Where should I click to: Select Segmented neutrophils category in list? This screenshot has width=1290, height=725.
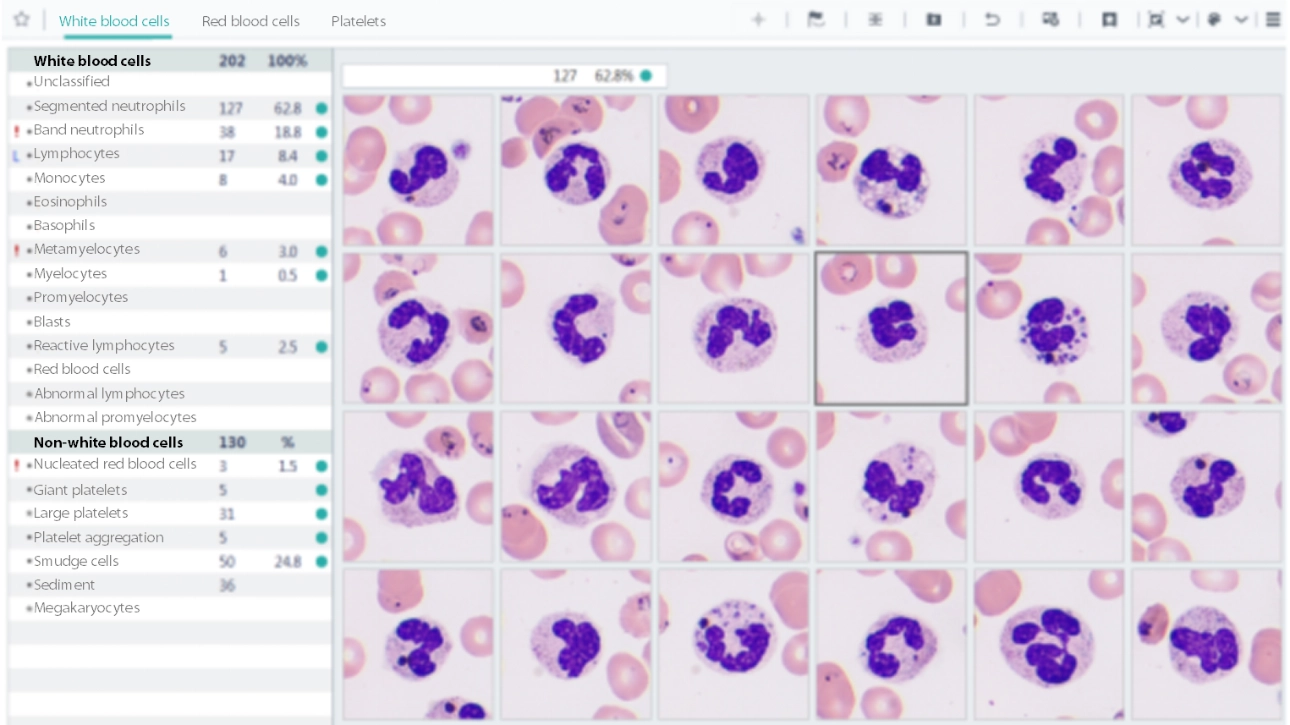coord(110,106)
